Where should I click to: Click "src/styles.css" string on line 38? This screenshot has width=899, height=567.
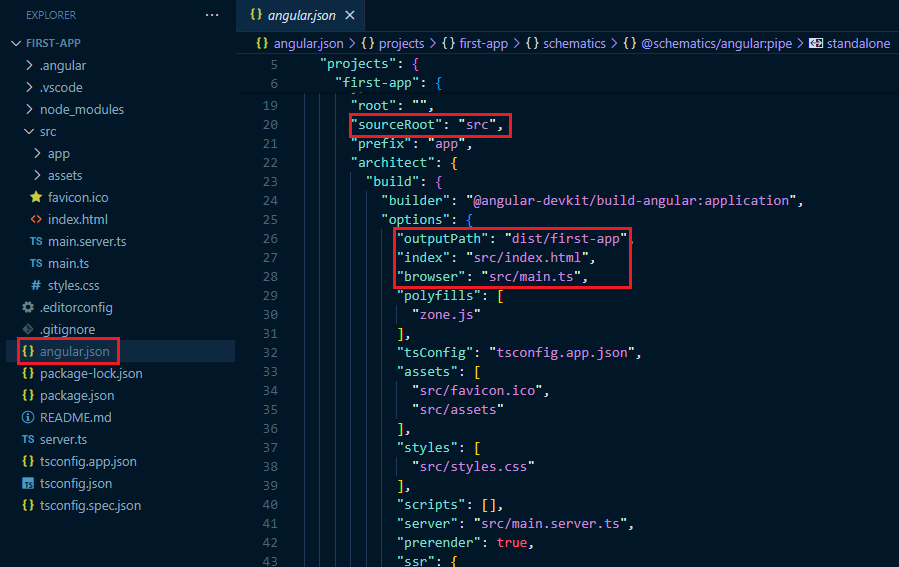(473, 467)
